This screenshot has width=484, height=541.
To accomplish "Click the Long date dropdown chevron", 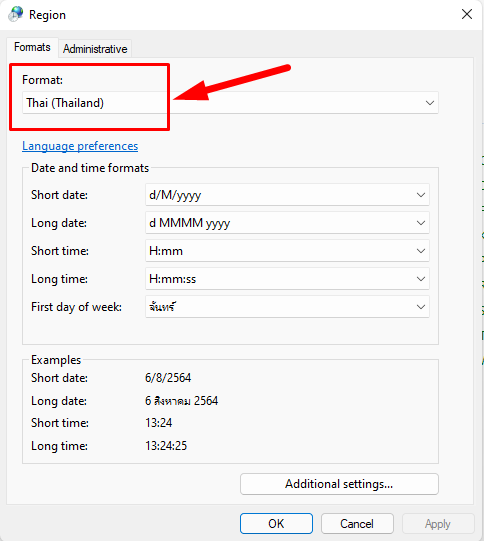I will tap(421, 223).
